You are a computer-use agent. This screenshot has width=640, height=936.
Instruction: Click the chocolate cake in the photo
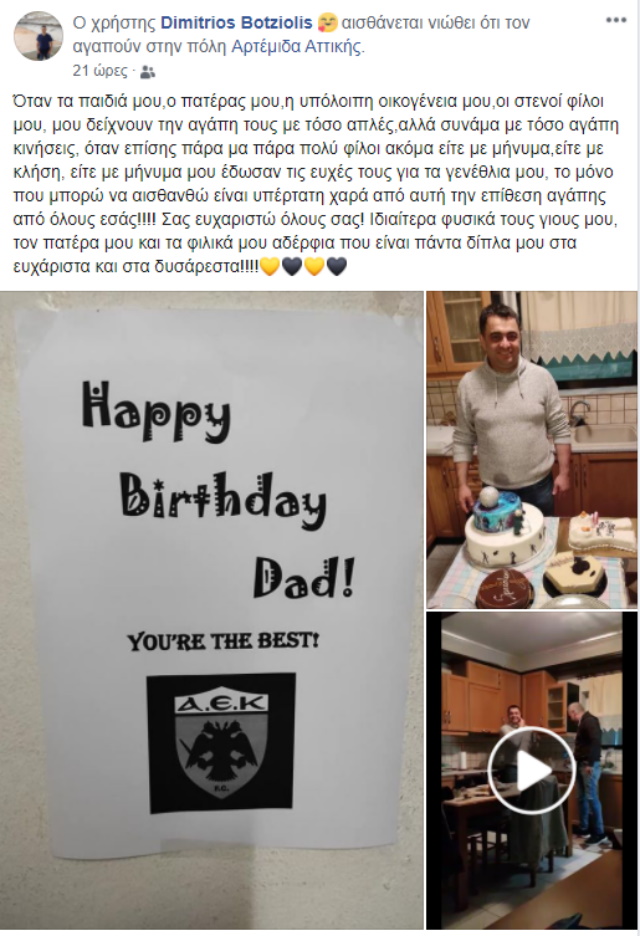504,588
